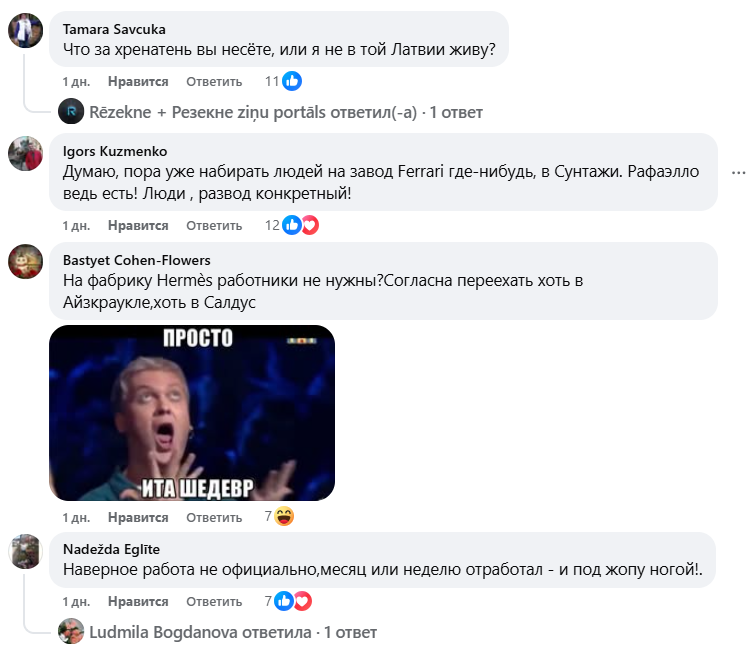This screenshot has width=746, height=649.
Task: View reactions on Igors Kuzmenko's comment
Action: tap(300, 225)
